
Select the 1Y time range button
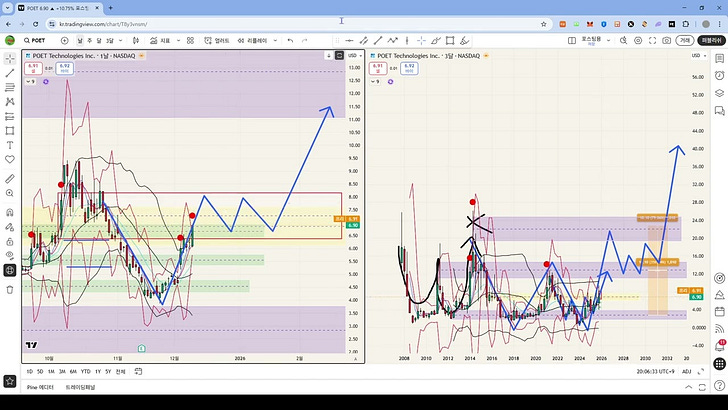coord(96,371)
